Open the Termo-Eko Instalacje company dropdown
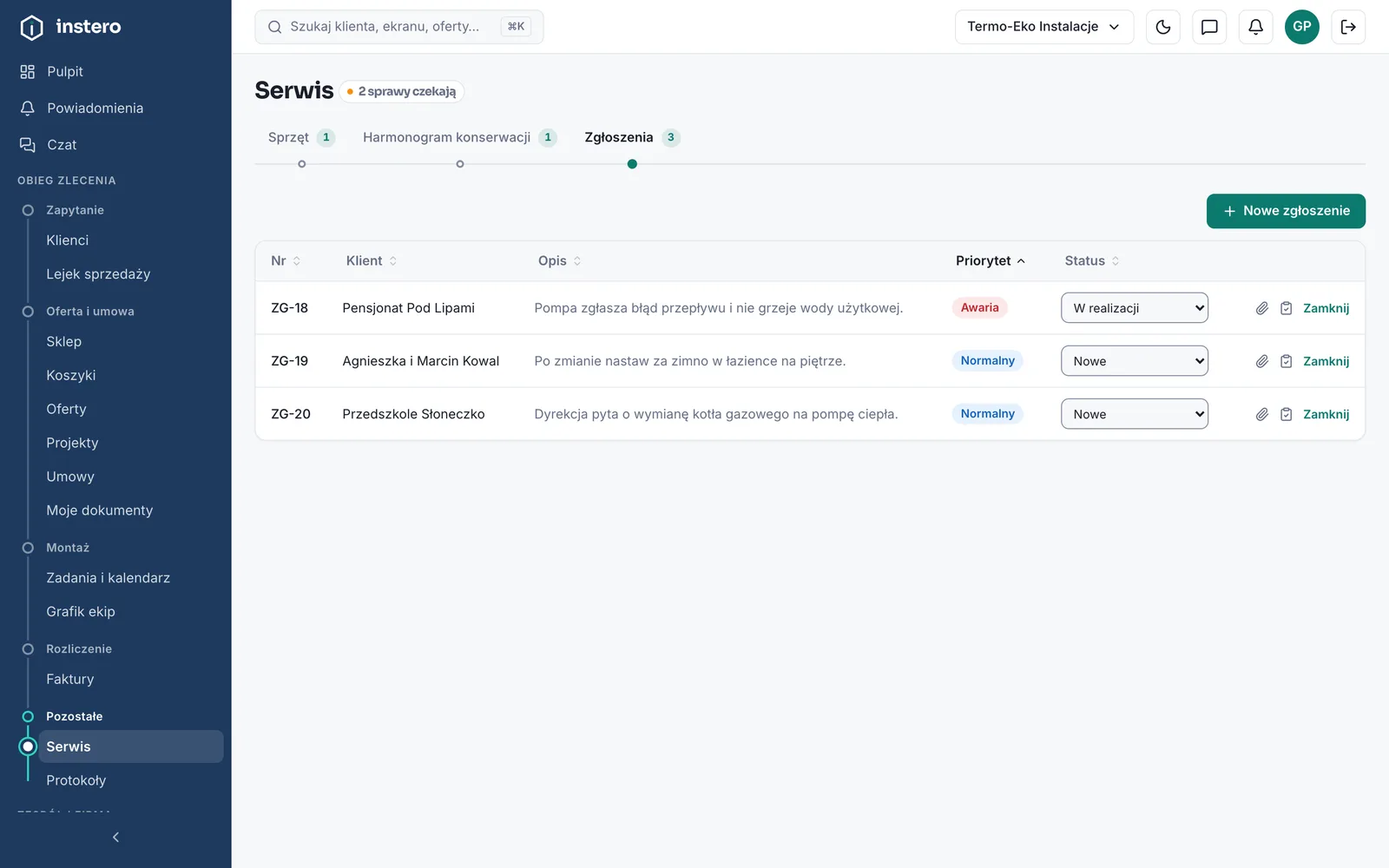Viewport: 1389px width, 868px height. click(x=1044, y=27)
